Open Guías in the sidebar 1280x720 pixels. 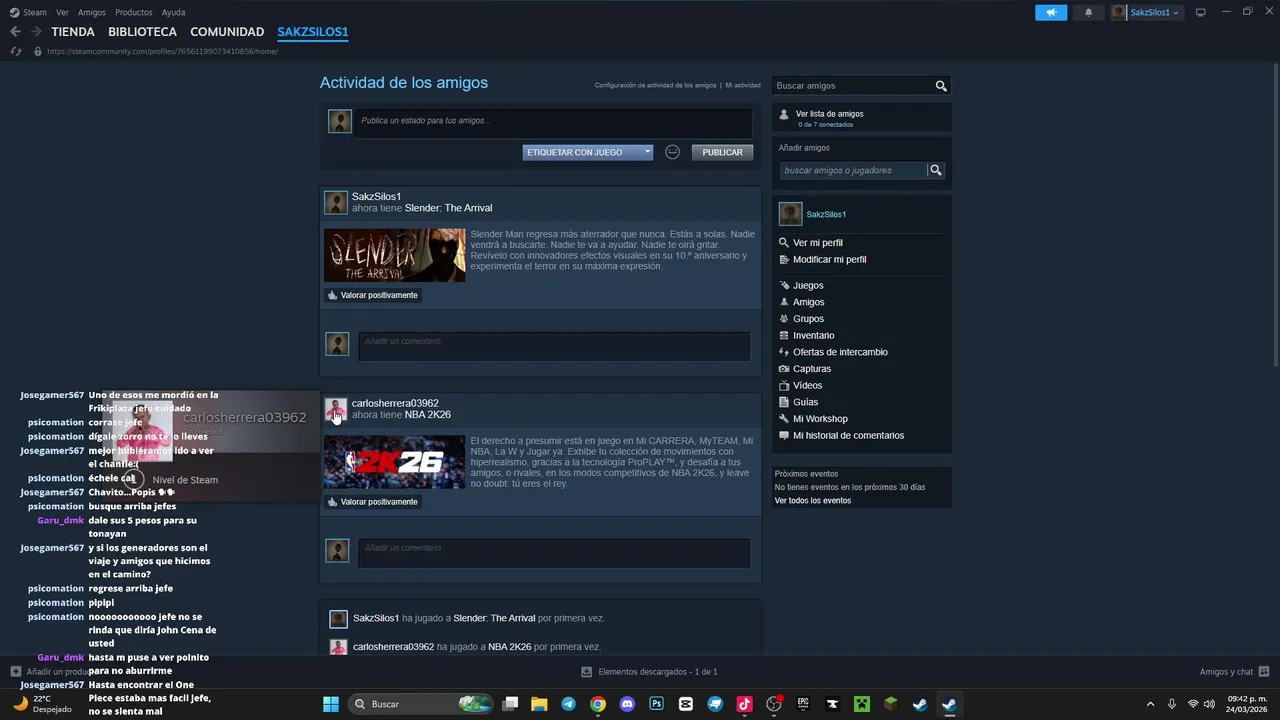(805, 402)
